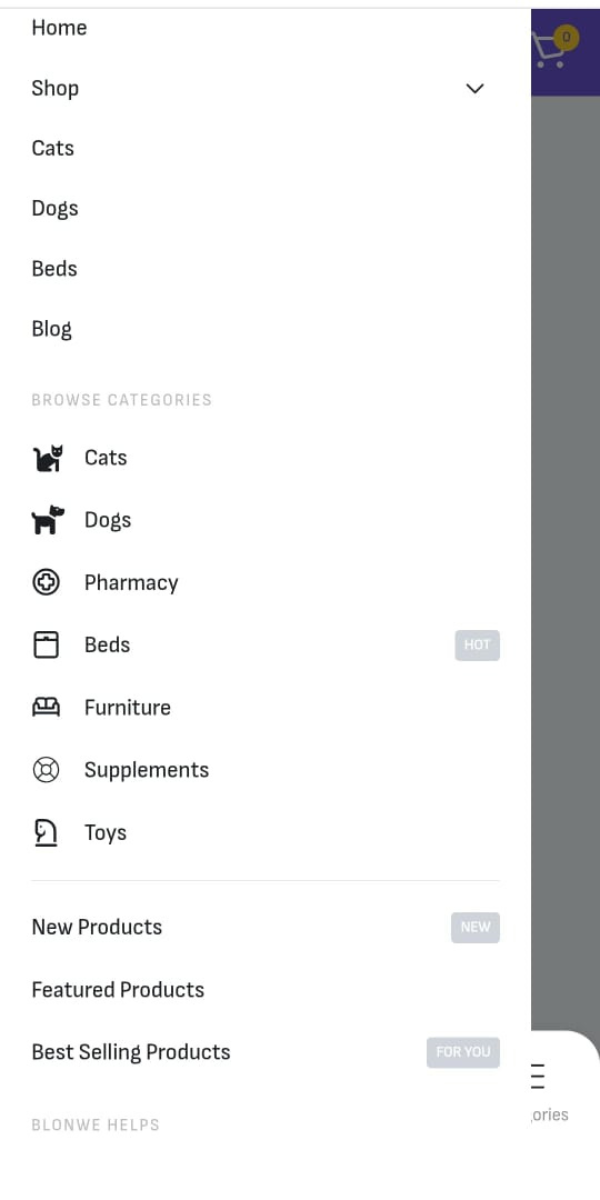600x1200 pixels.
Task: Click the Pharmacy medical cross icon
Action: coord(46,583)
